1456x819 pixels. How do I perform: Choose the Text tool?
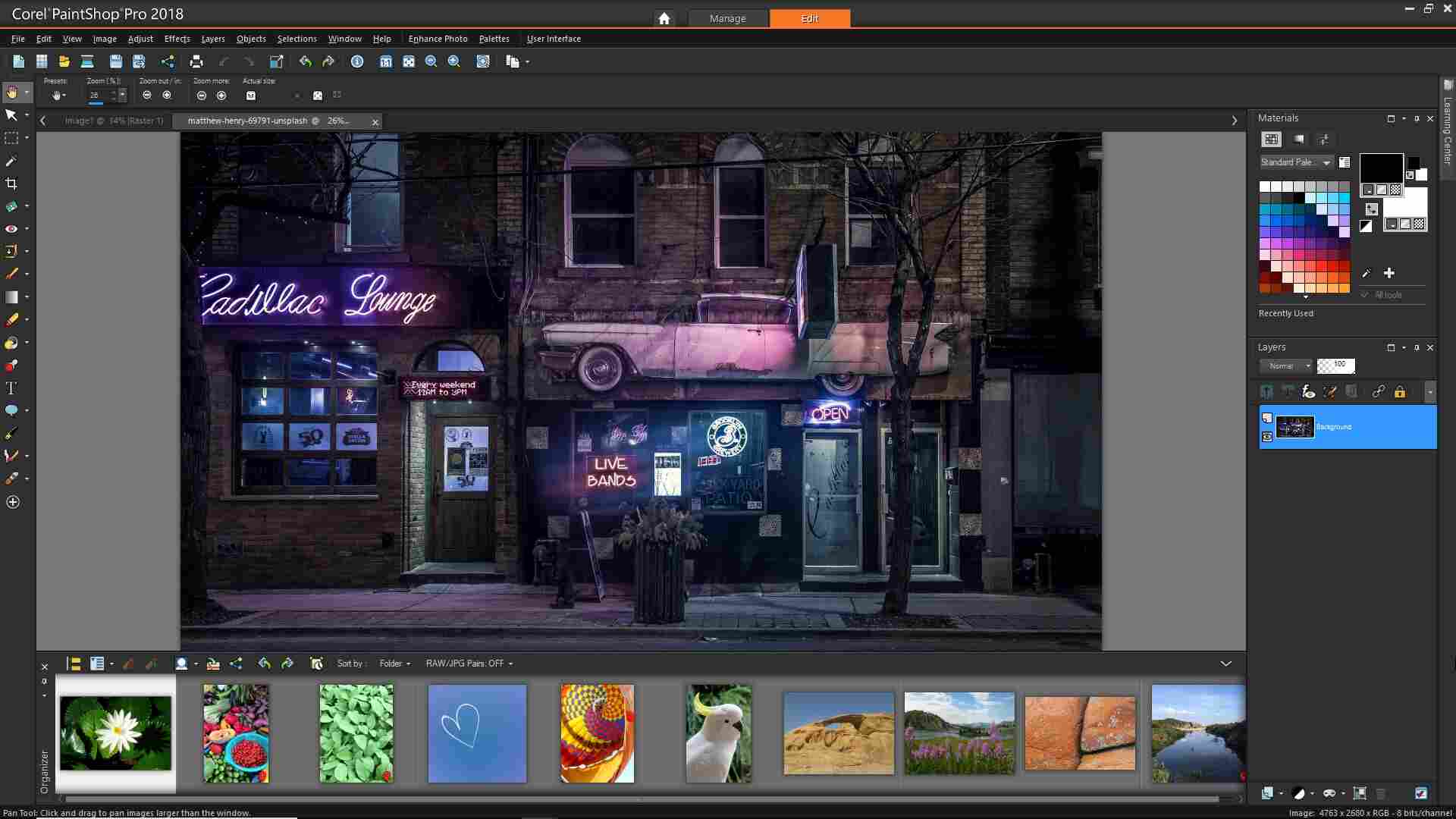(x=11, y=388)
